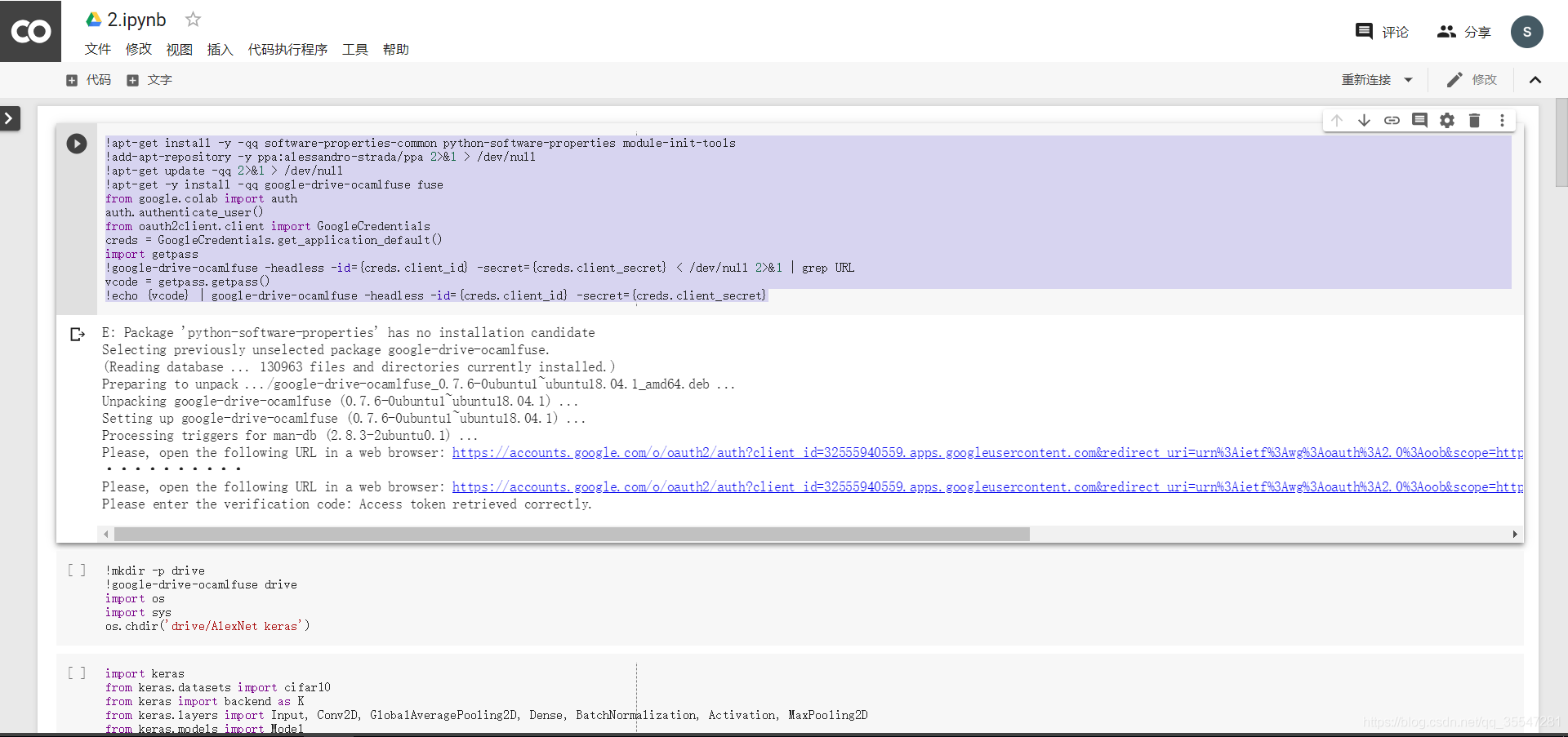Click the output horizontal scrollbar thumb

(x=572, y=535)
